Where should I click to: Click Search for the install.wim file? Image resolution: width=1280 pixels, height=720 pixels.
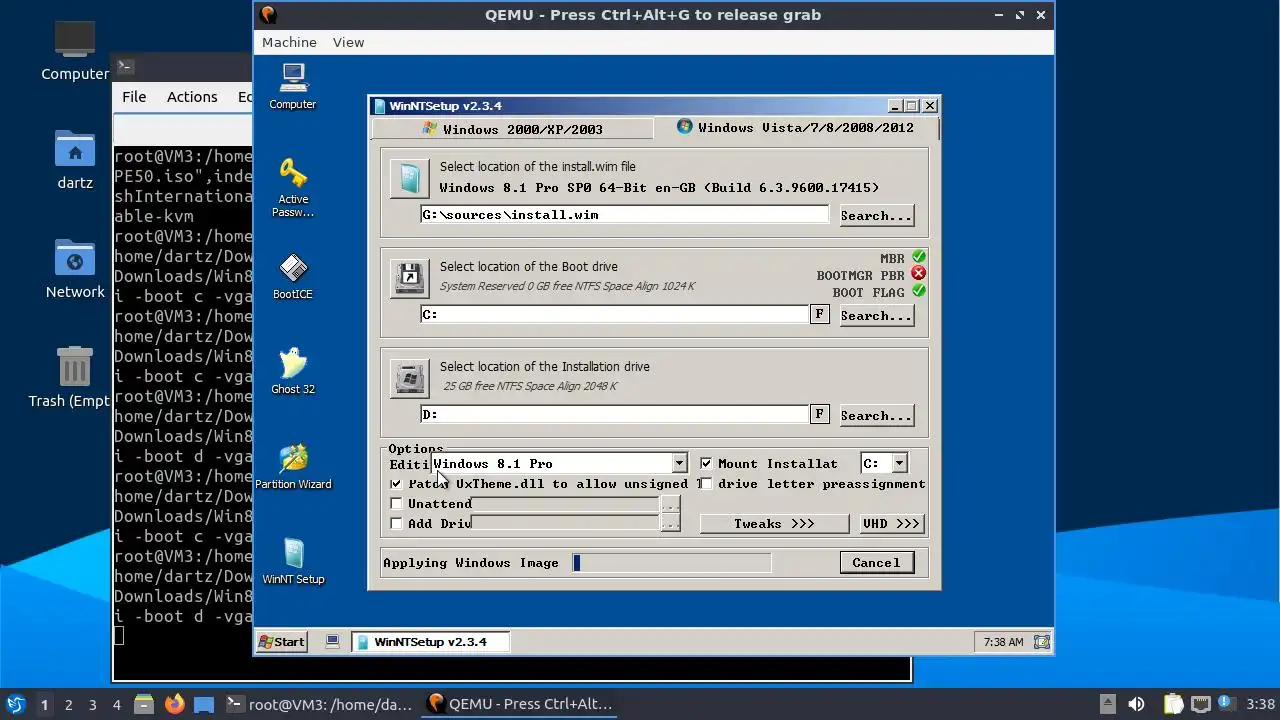[876, 215]
